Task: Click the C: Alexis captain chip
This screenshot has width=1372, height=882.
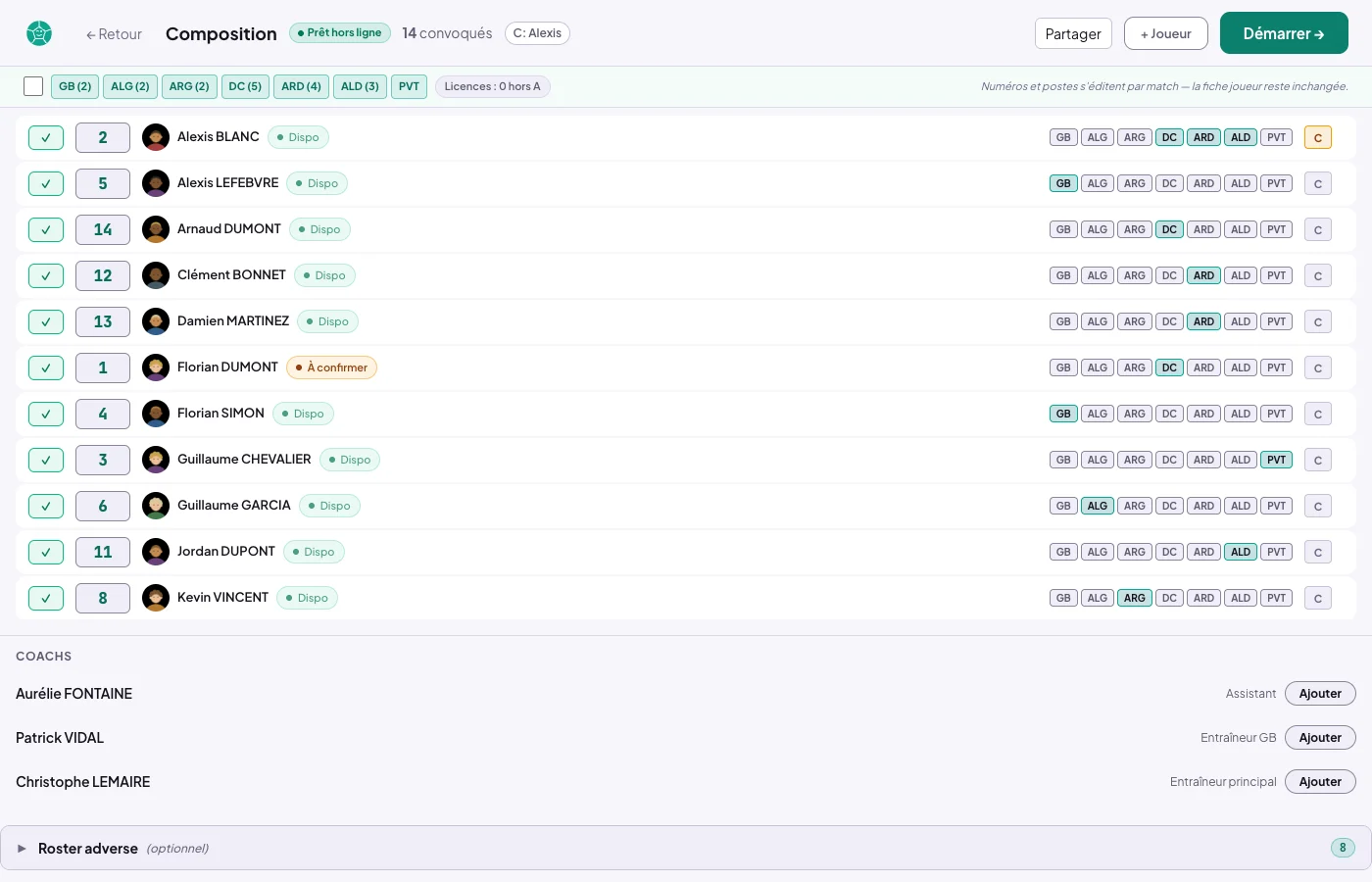Action: coord(537,33)
